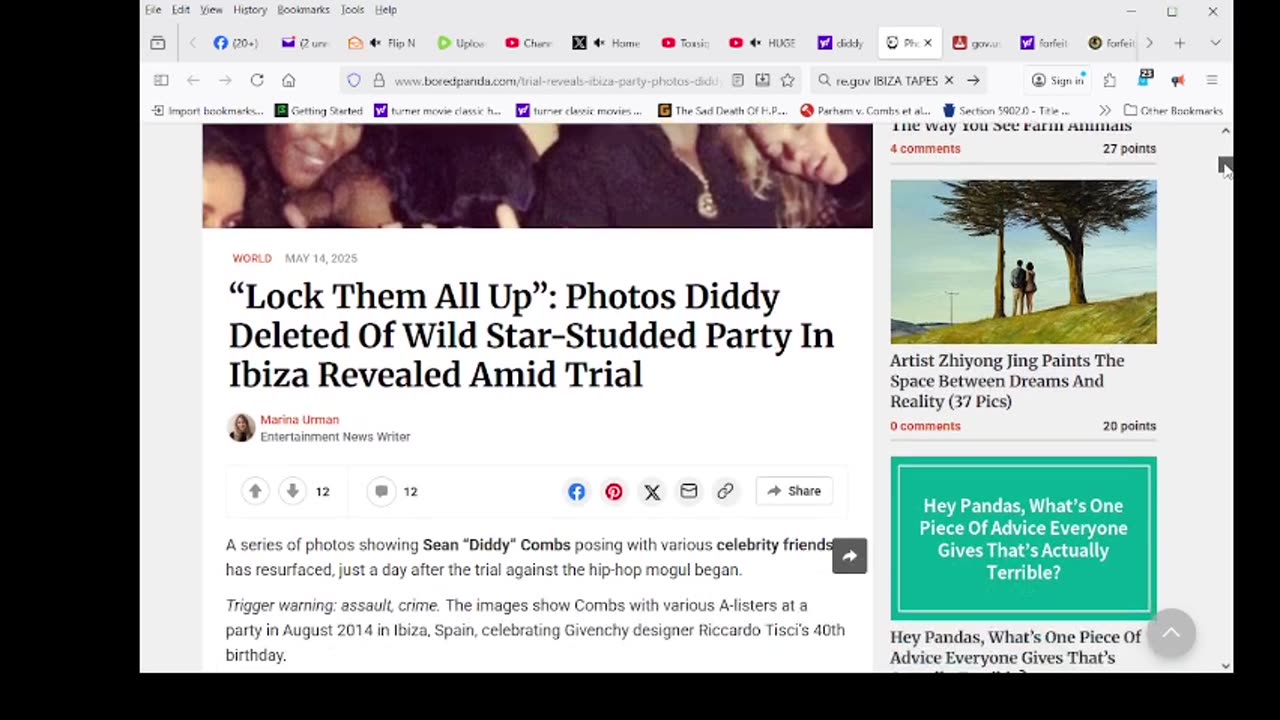Open the History menu
The width and height of the screenshot is (1280, 720).
tap(250, 10)
